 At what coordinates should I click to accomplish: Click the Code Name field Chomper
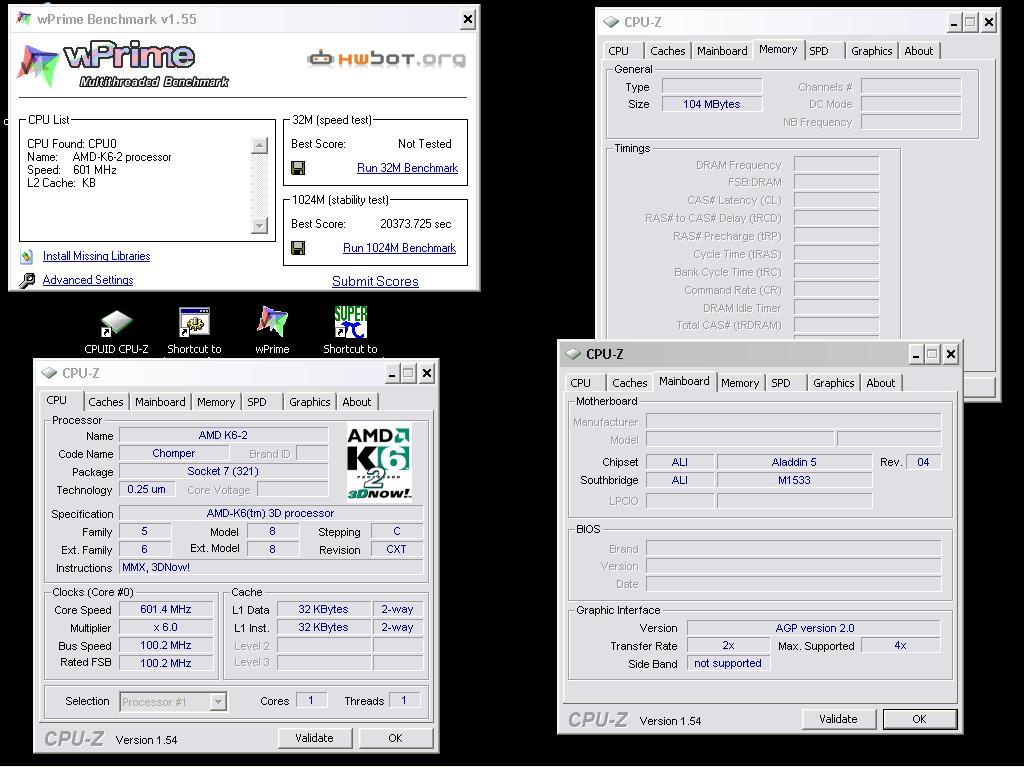pyautogui.click(x=174, y=453)
